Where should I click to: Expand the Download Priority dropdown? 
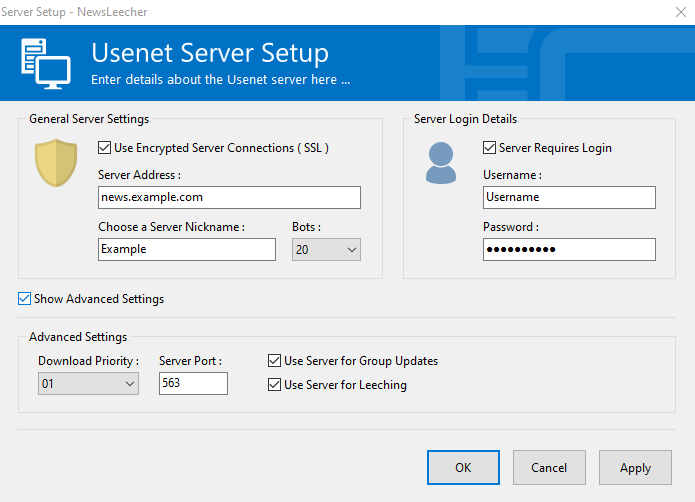[x=88, y=383]
